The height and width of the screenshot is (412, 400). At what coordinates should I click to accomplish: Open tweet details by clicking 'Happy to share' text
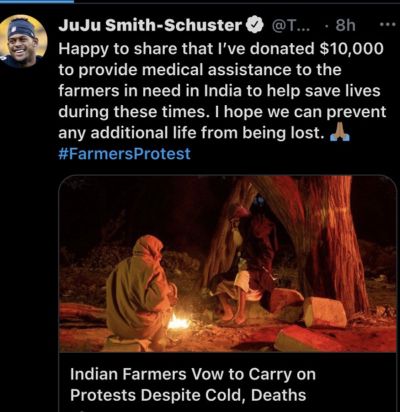(x=106, y=49)
